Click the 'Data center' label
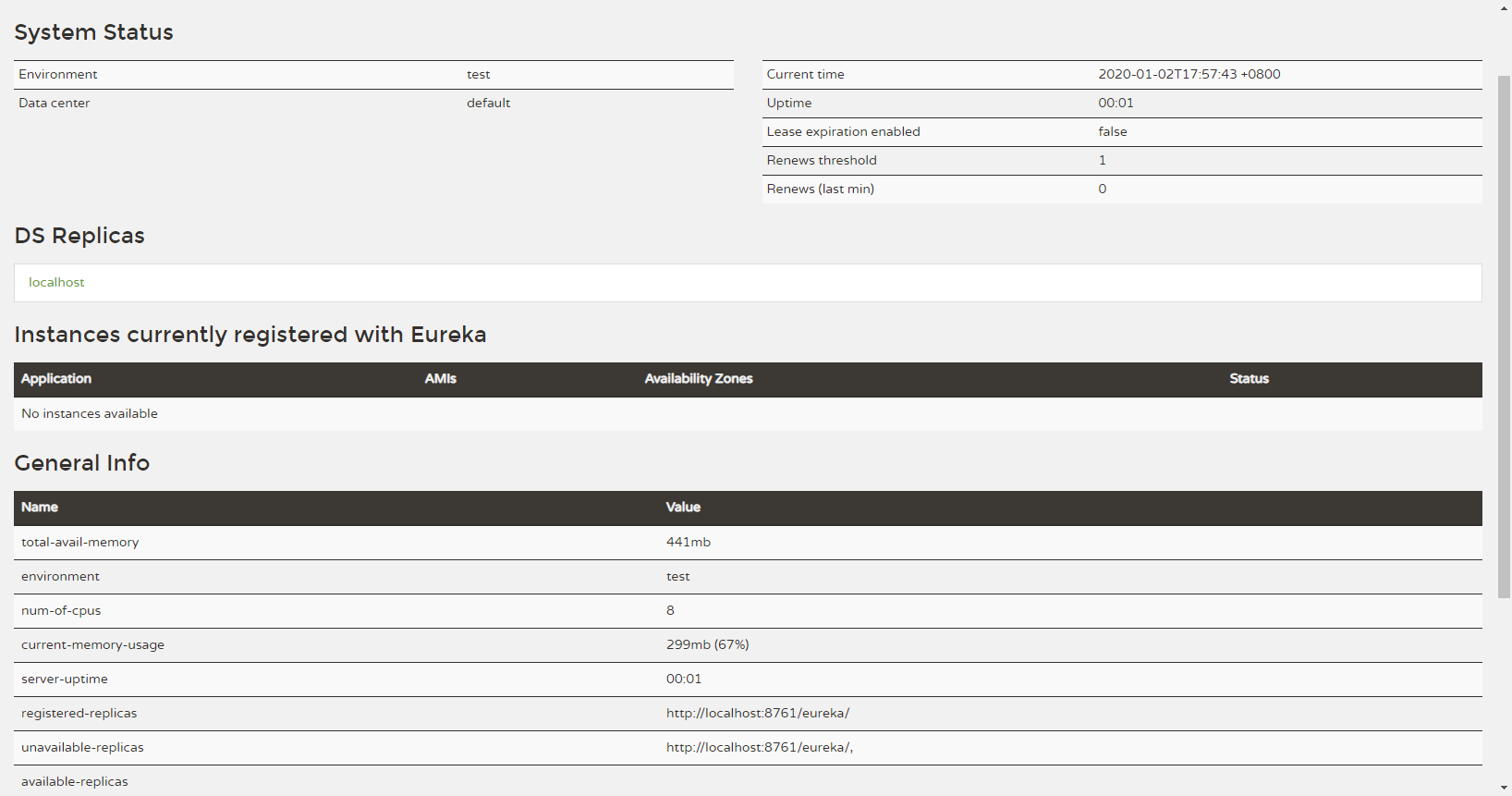Viewport: 1512px width, 796px height. 55,103
